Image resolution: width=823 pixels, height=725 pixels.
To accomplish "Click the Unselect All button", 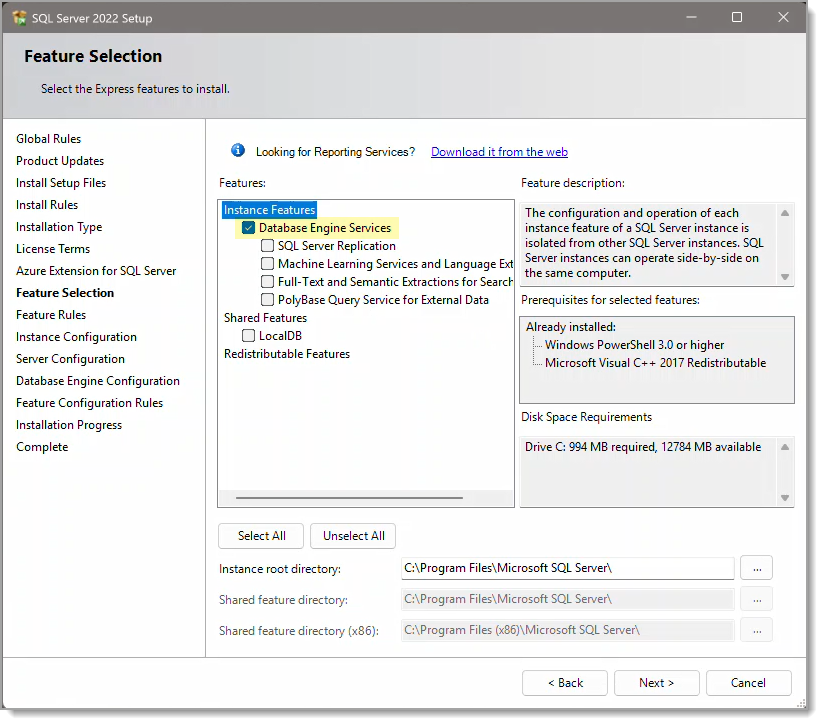I will [x=353, y=536].
